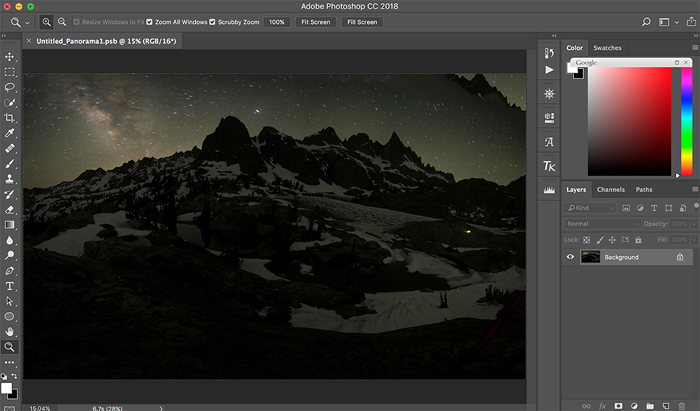Open the Histogram panel icon
This screenshot has height=411, width=700.
pos(549,189)
